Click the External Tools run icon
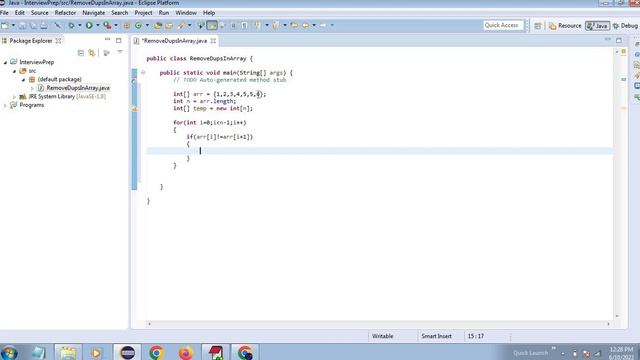This screenshot has height=360, width=640. point(107,25)
